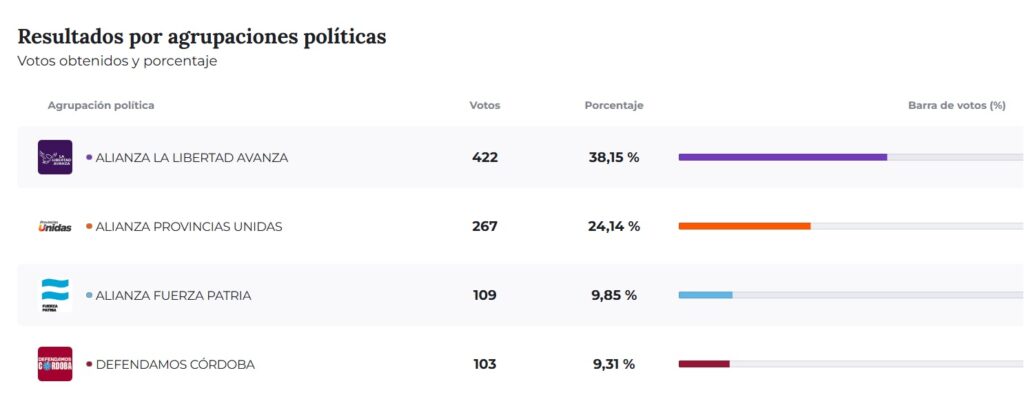Click the La Libertad Avanza party logo
The height and width of the screenshot is (406, 1024).
point(55,157)
